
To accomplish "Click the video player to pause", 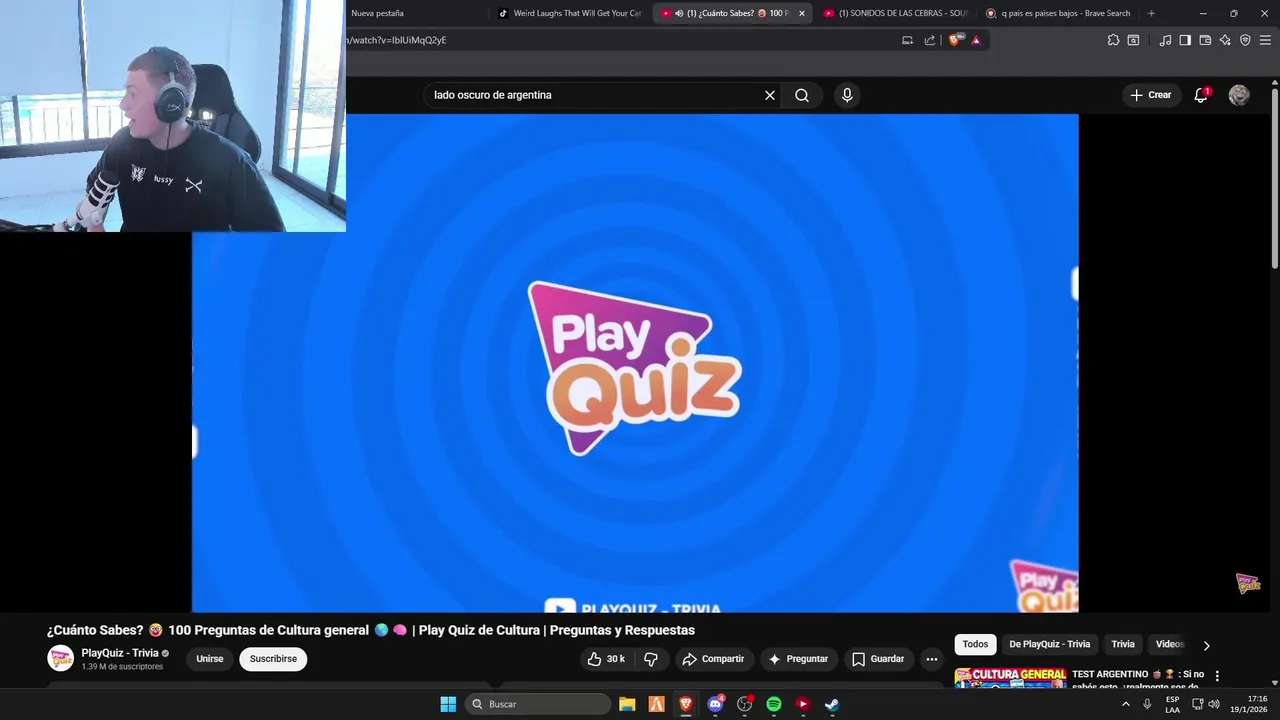I will click(x=635, y=363).
